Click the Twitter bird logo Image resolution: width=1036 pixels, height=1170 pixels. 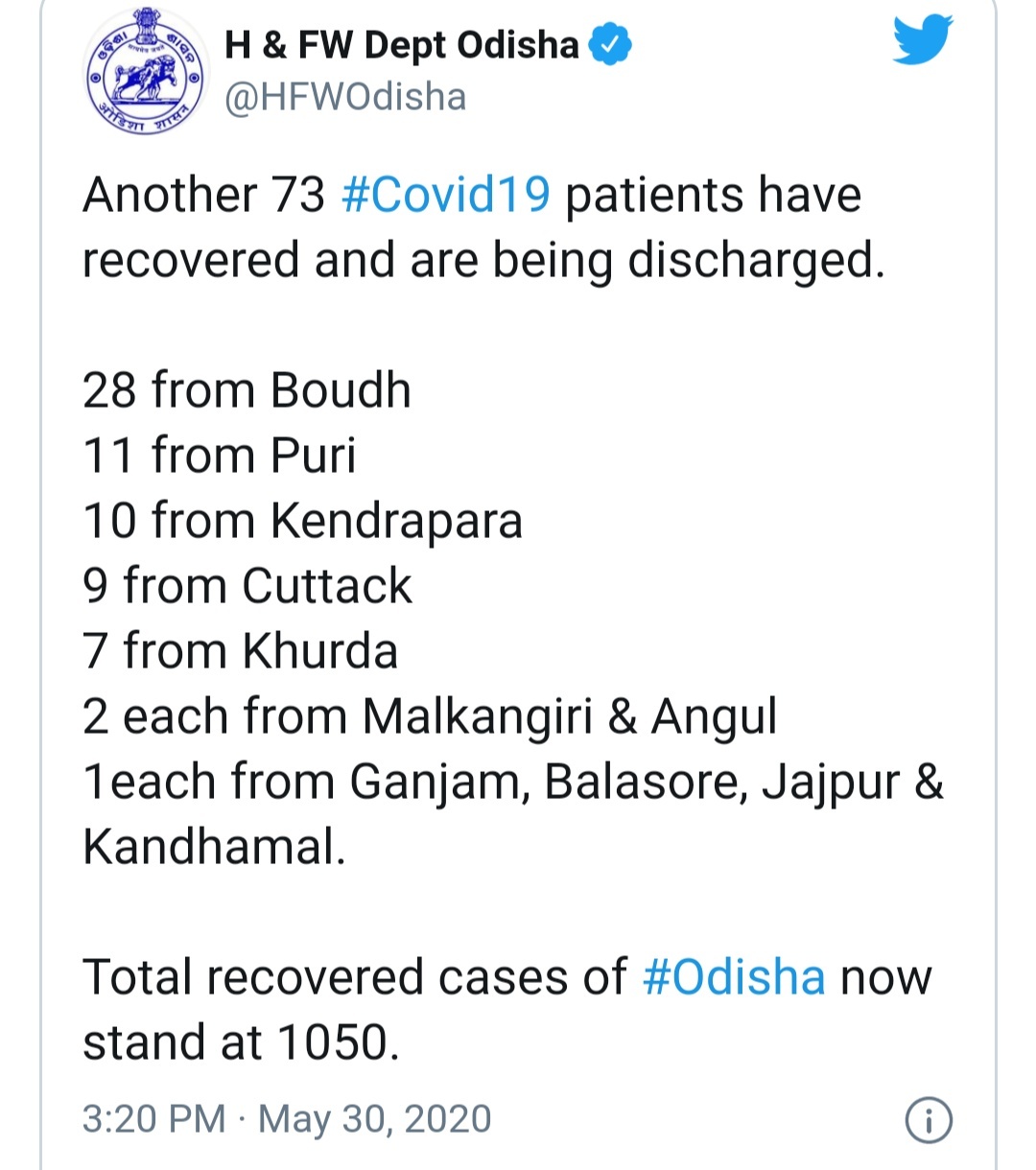pyautogui.click(x=922, y=41)
